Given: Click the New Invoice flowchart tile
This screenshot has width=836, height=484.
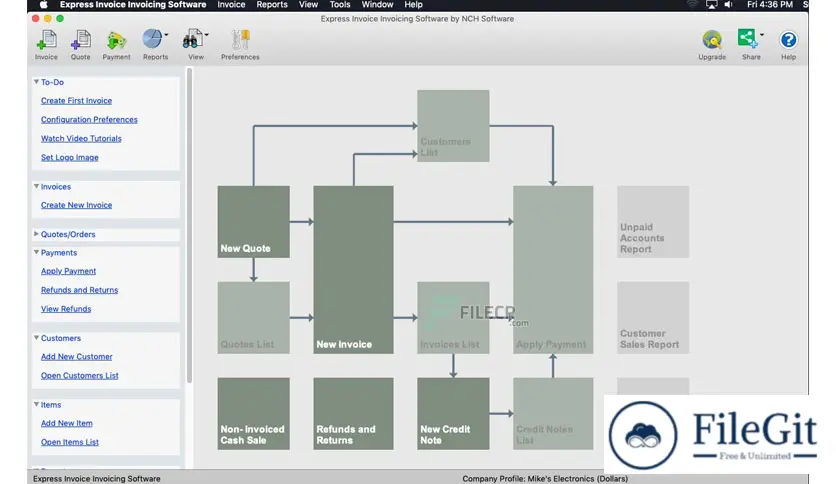Looking at the screenshot, I should click(353, 270).
